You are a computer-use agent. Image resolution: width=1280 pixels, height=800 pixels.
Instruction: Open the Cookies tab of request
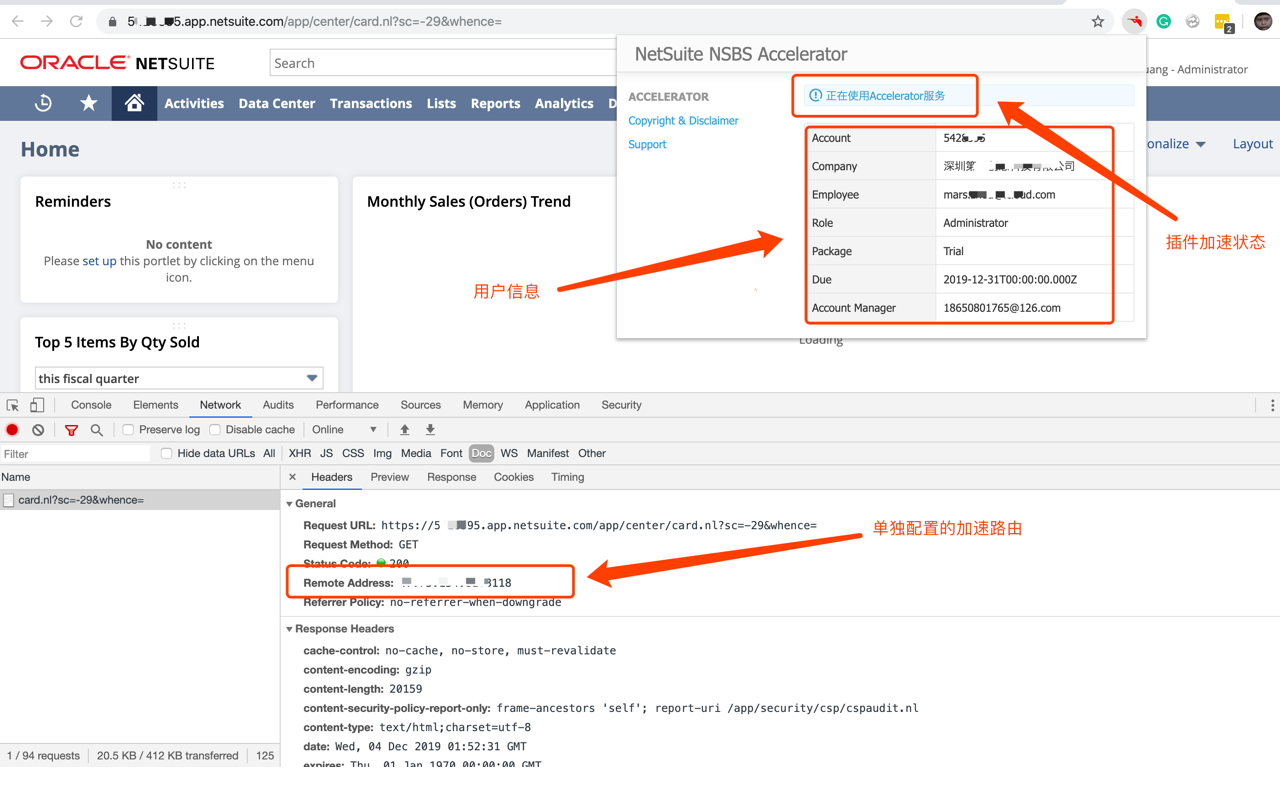click(513, 477)
